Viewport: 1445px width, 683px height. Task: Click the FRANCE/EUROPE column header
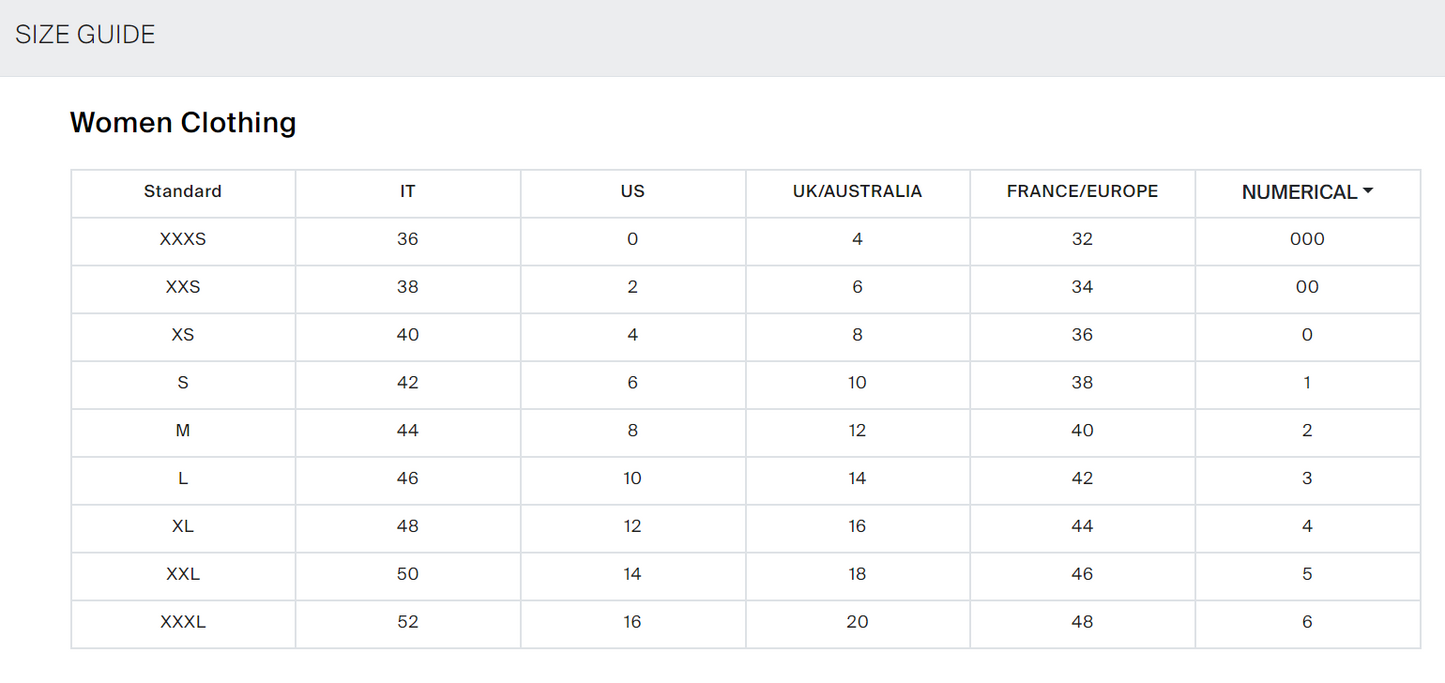[x=1082, y=192]
